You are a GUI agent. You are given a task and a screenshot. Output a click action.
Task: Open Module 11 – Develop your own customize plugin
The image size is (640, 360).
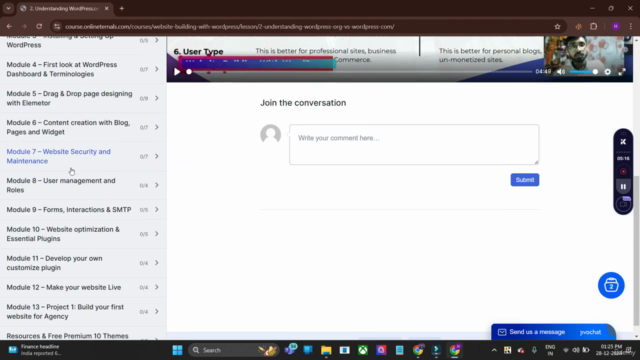coord(54,263)
